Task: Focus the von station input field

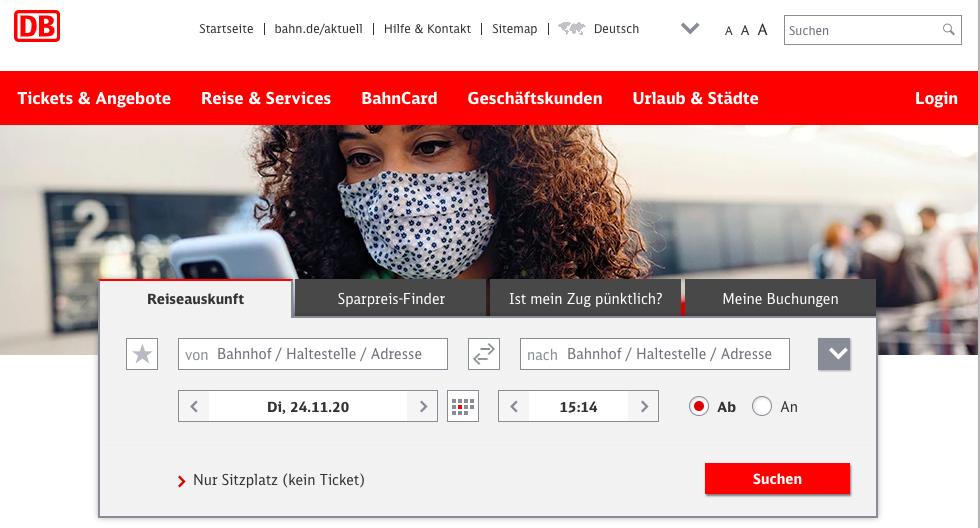Action: tap(312, 354)
